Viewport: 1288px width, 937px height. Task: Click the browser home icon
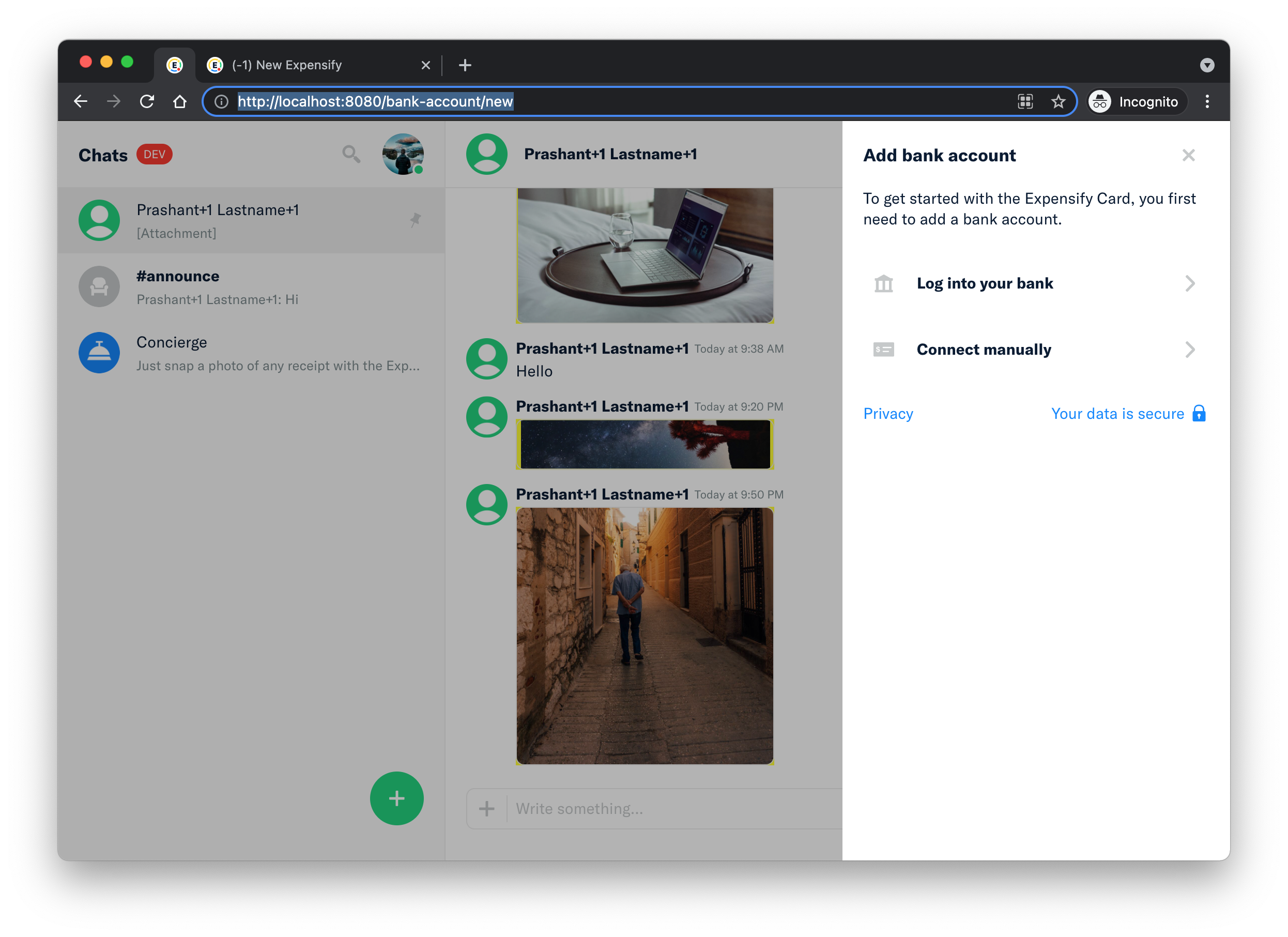click(180, 102)
